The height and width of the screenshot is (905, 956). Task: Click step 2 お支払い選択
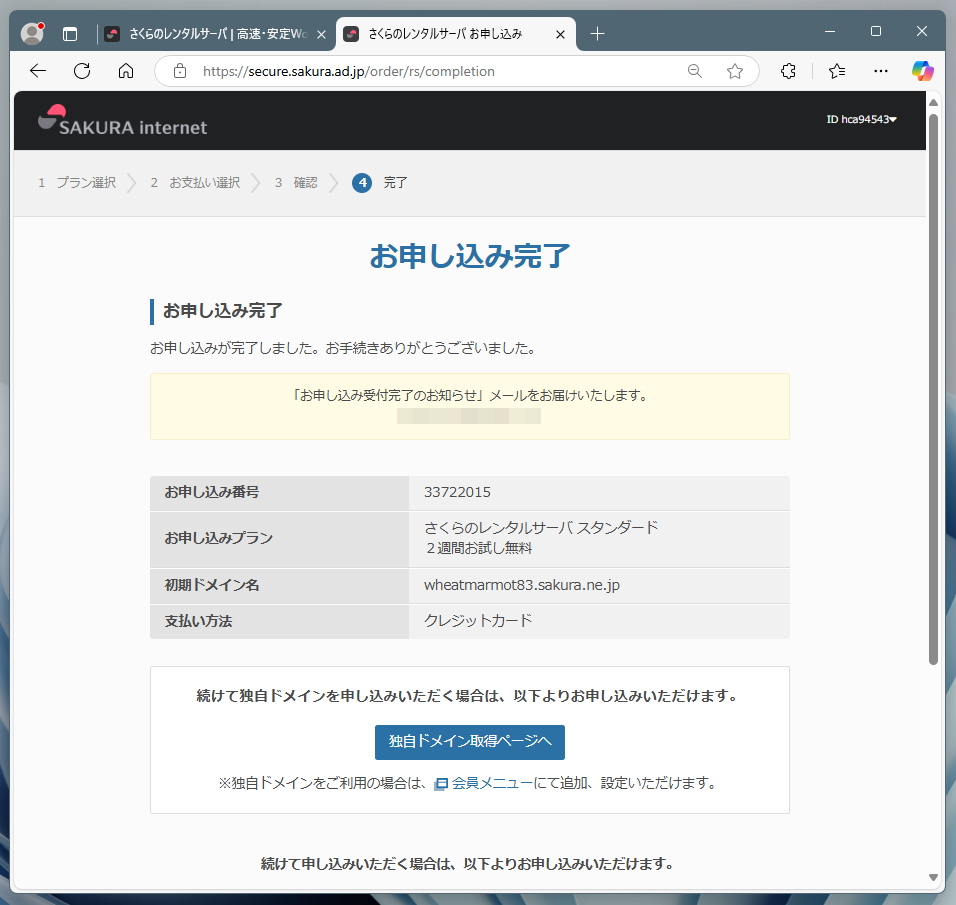[195, 182]
